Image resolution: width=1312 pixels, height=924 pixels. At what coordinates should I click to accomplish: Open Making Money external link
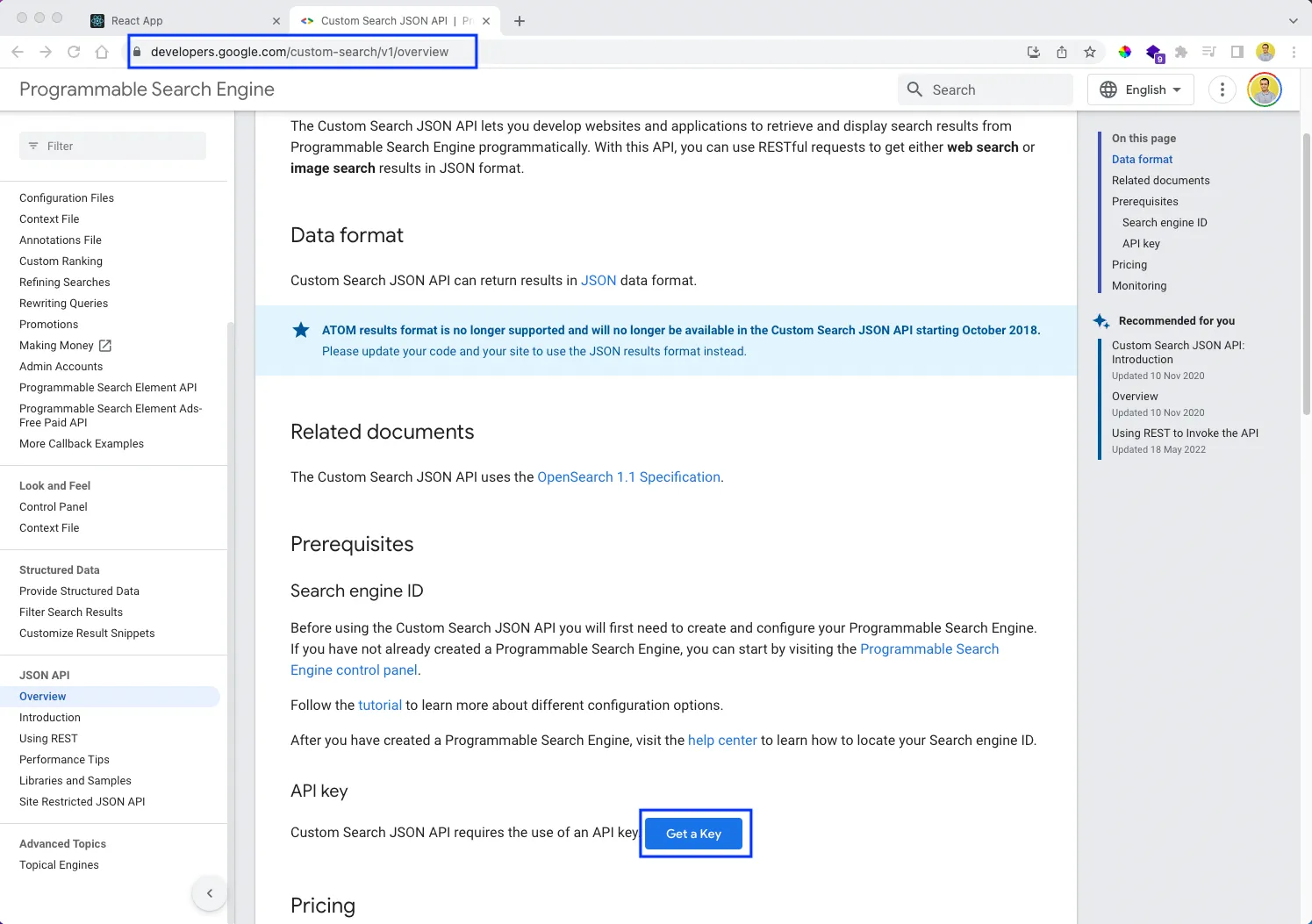pos(65,346)
